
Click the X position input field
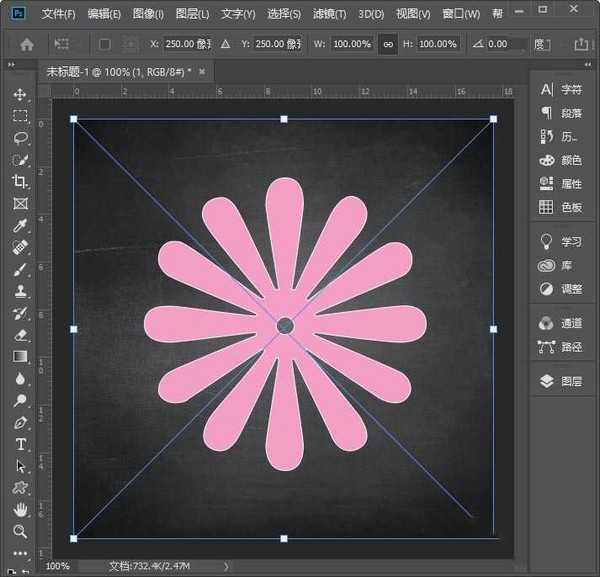tap(190, 45)
